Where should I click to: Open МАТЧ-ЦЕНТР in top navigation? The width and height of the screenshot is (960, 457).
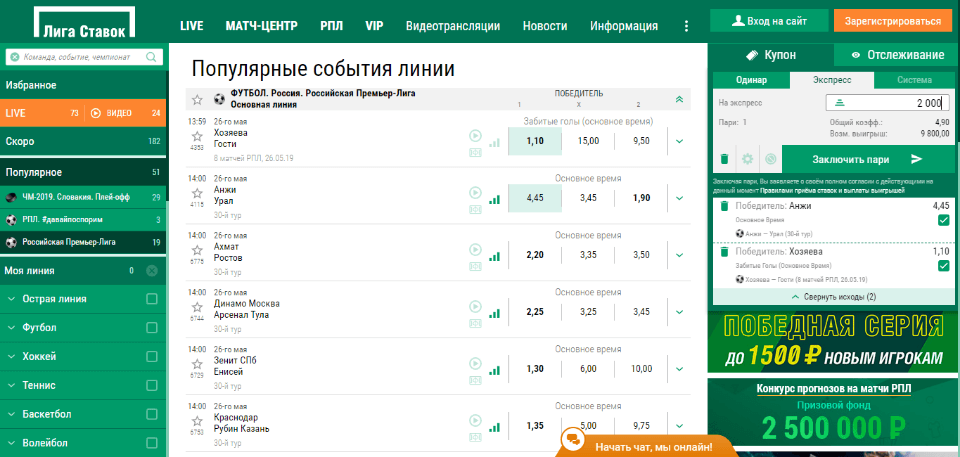coord(261,26)
